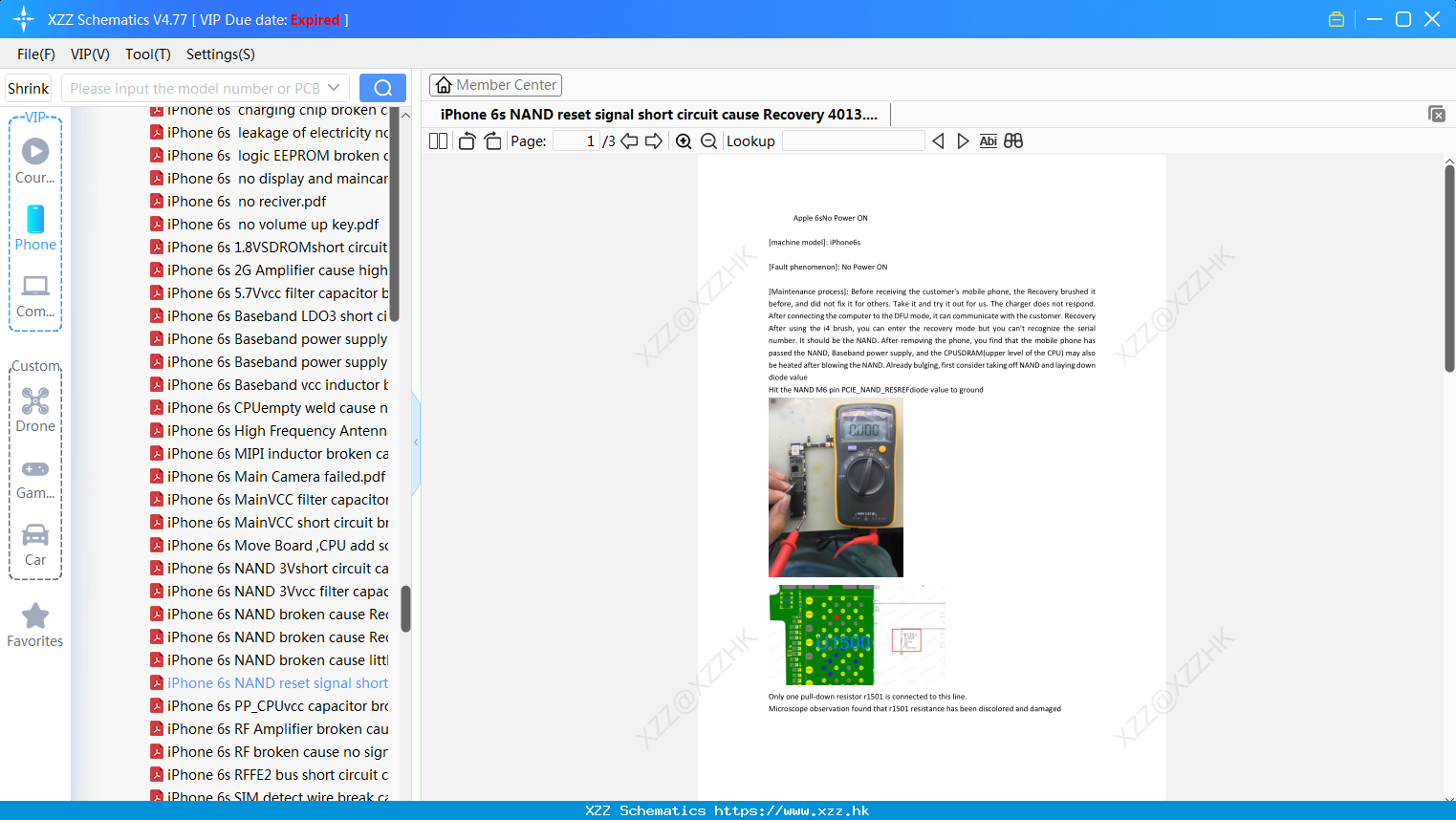Click the binoculars search icon

point(1013,141)
